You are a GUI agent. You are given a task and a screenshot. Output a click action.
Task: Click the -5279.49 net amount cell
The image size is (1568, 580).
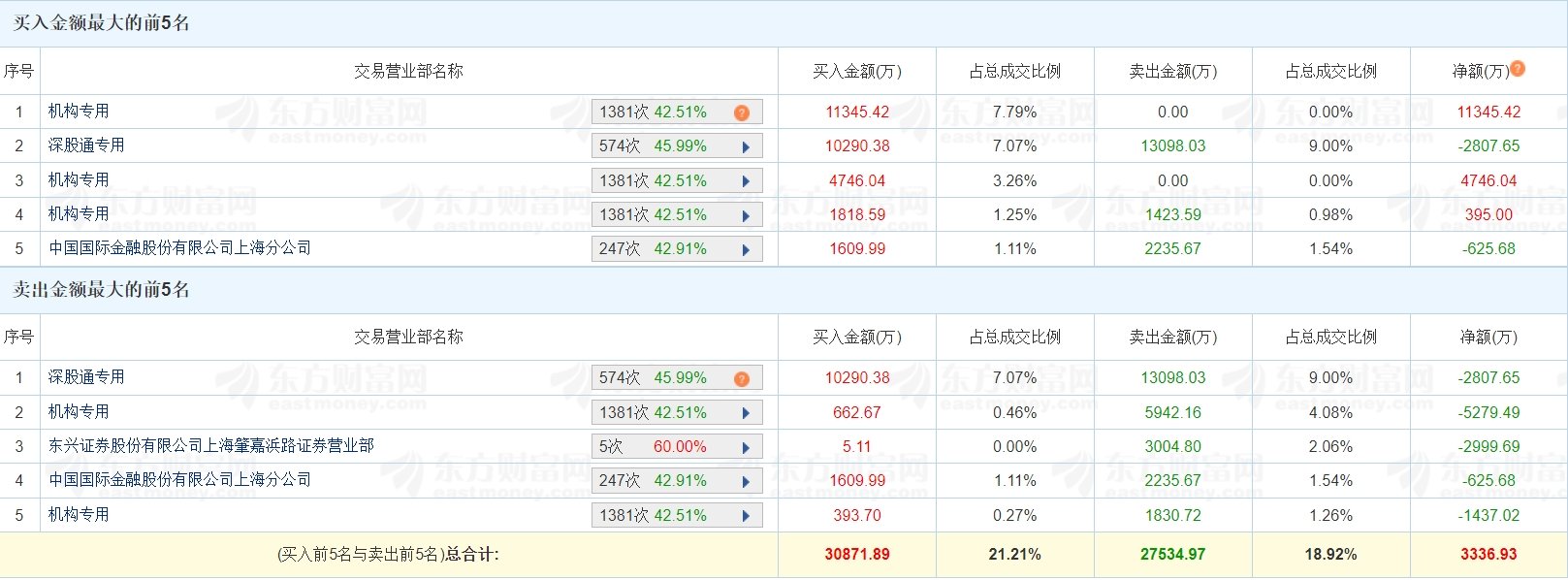1489,412
